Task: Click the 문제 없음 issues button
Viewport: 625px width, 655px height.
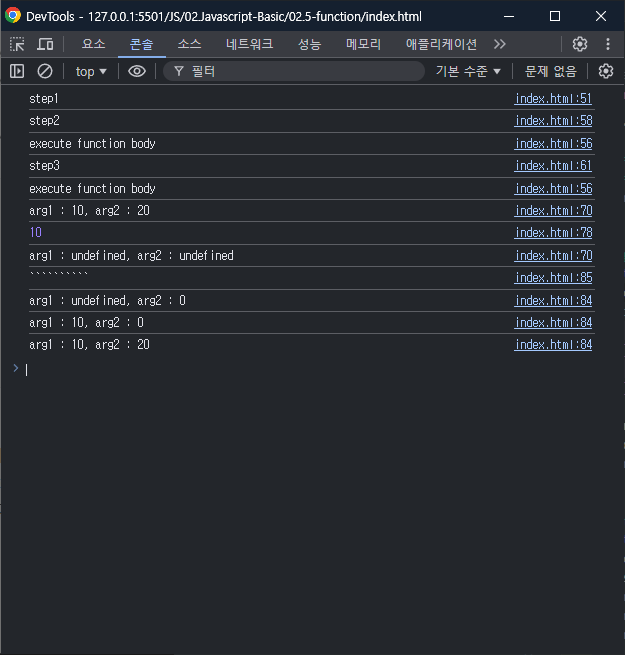Action: point(551,71)
